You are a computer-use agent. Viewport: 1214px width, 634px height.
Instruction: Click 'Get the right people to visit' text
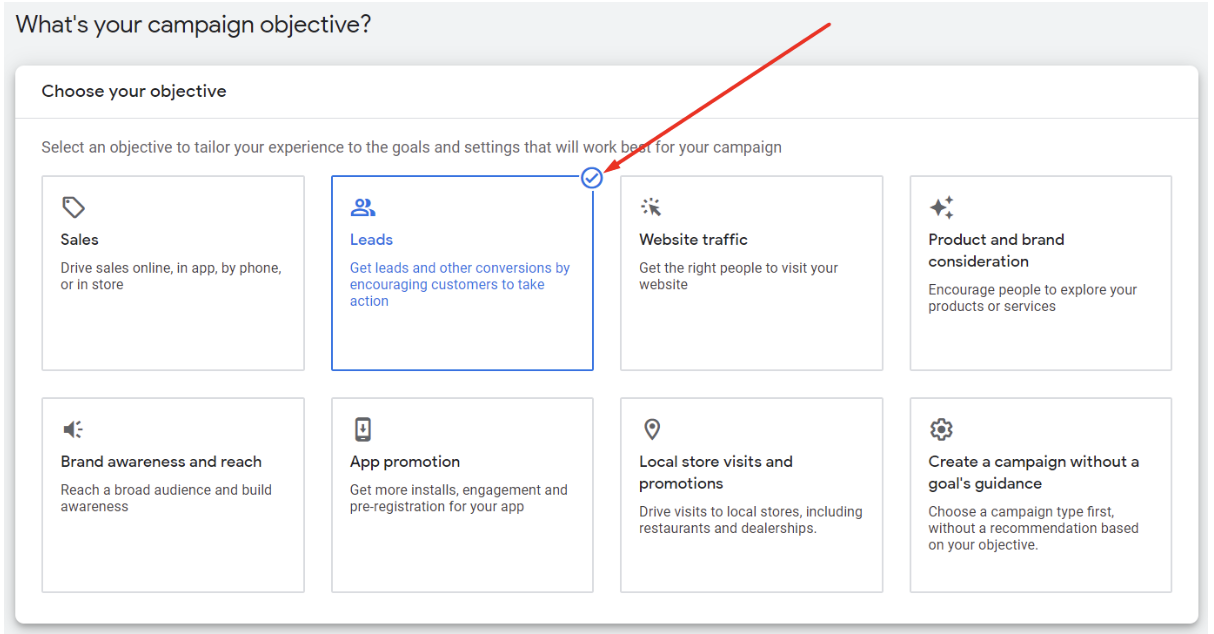pyautogui.click(x=739, y=276)
